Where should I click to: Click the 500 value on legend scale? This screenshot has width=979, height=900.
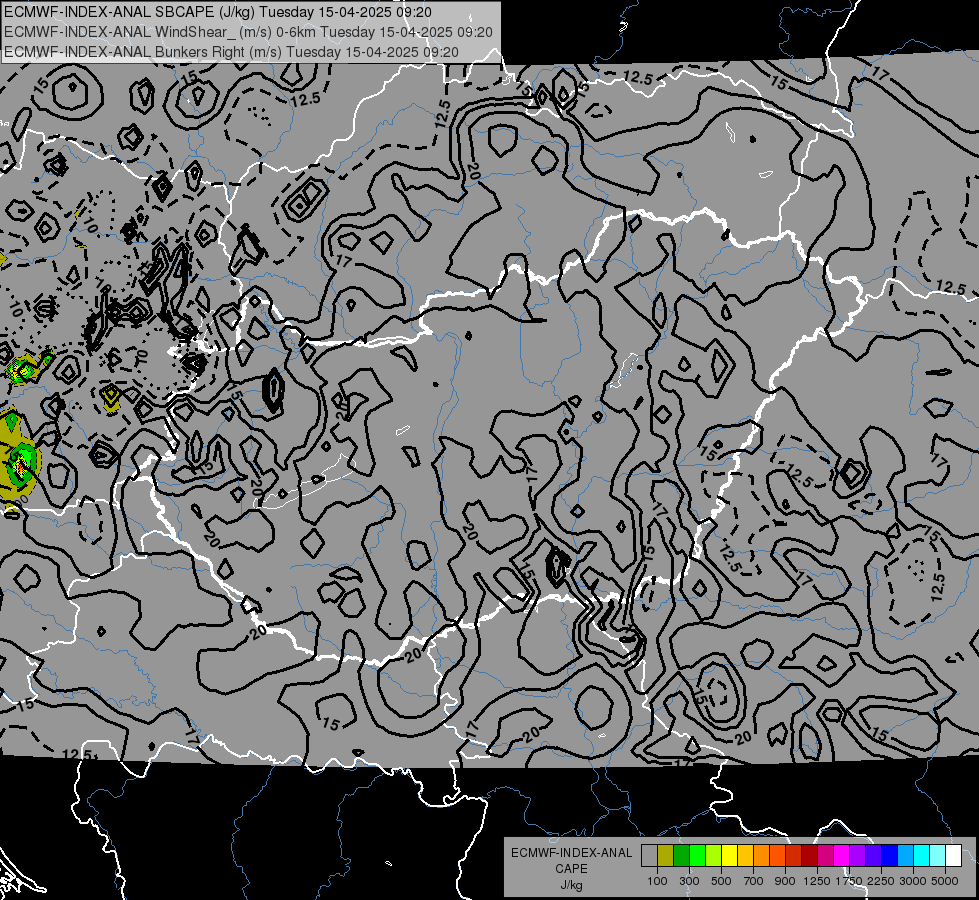721,881
